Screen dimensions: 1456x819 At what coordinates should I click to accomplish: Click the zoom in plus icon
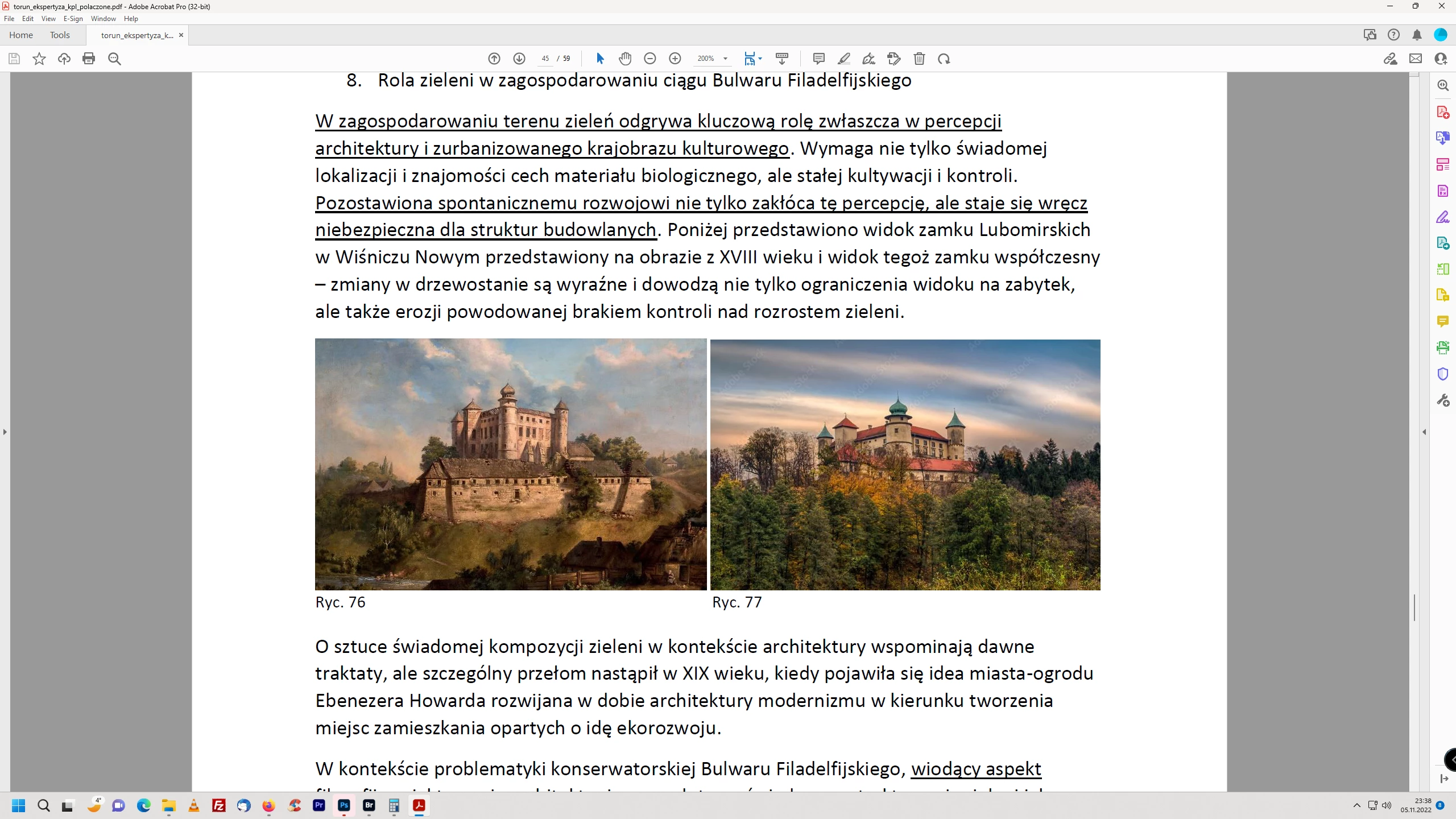tap(675, 59)
